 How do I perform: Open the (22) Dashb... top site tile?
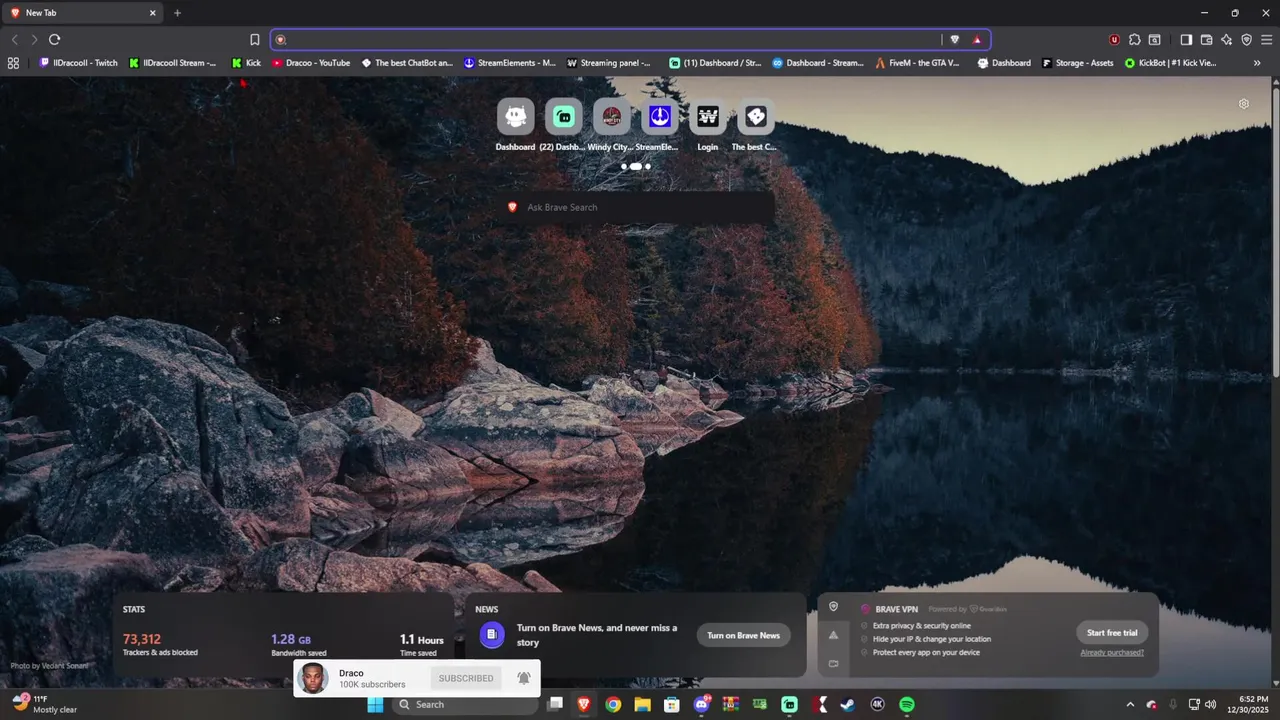click(564, 124)
